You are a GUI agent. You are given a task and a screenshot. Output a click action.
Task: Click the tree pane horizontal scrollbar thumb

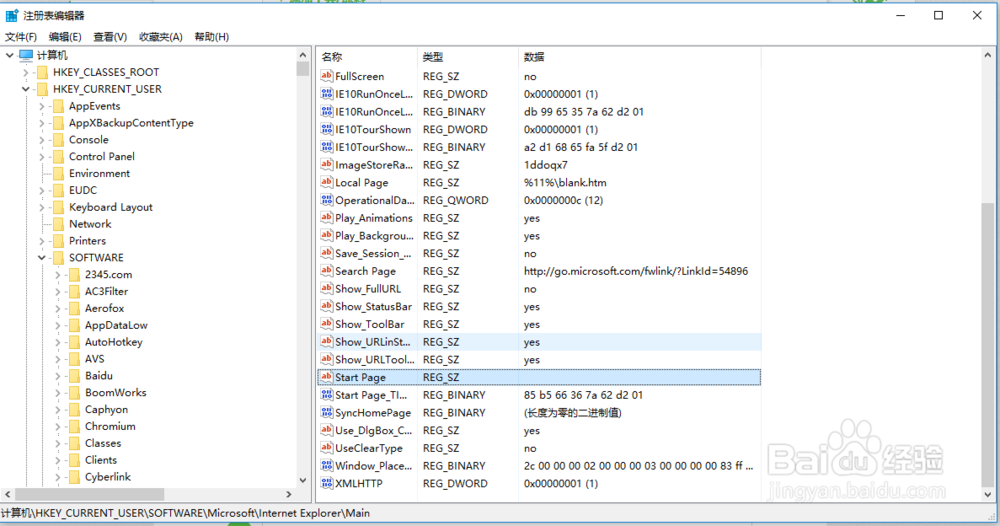click(x=90, y=494)
